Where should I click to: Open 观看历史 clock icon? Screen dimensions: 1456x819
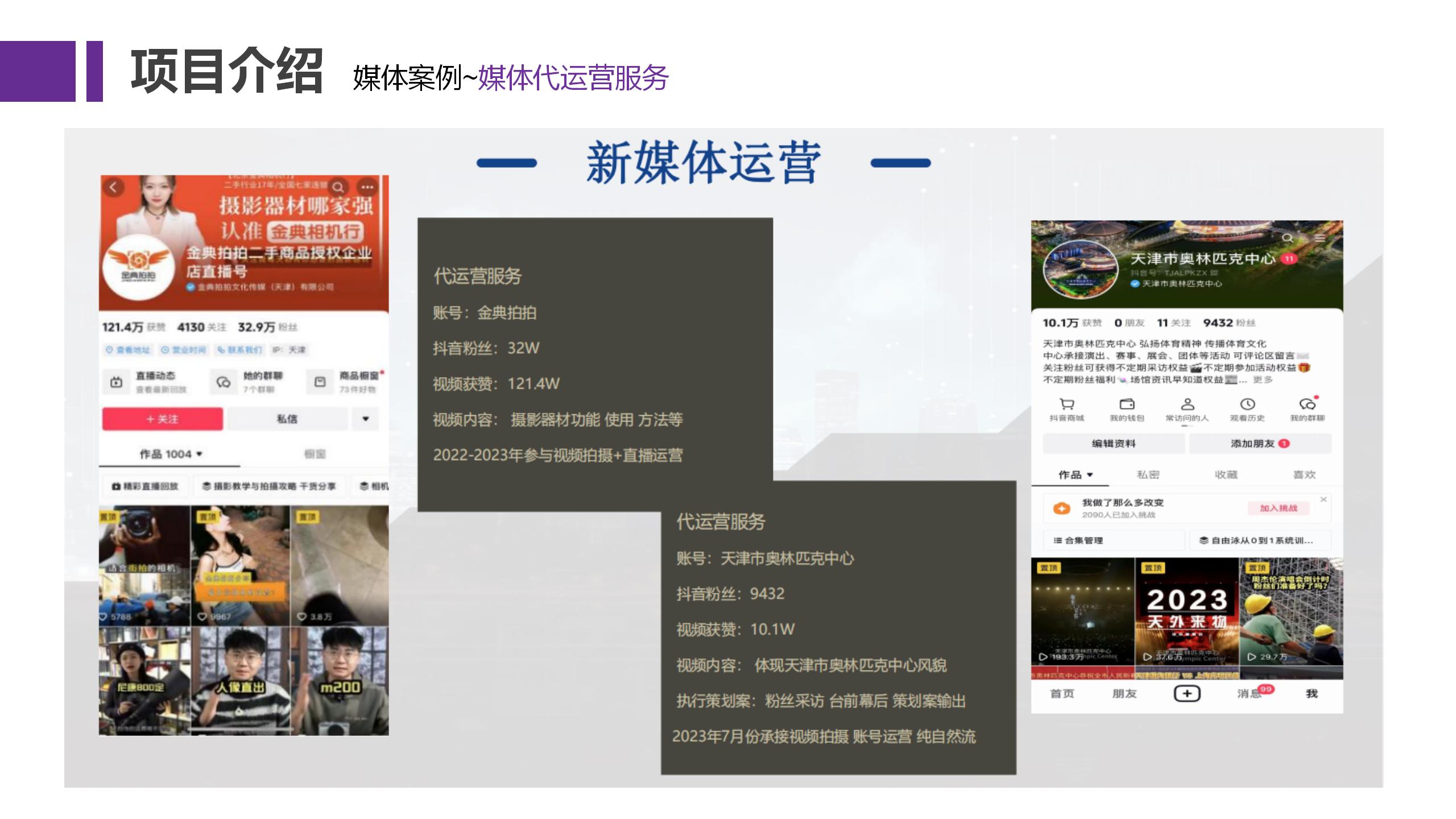[1247, 404]
